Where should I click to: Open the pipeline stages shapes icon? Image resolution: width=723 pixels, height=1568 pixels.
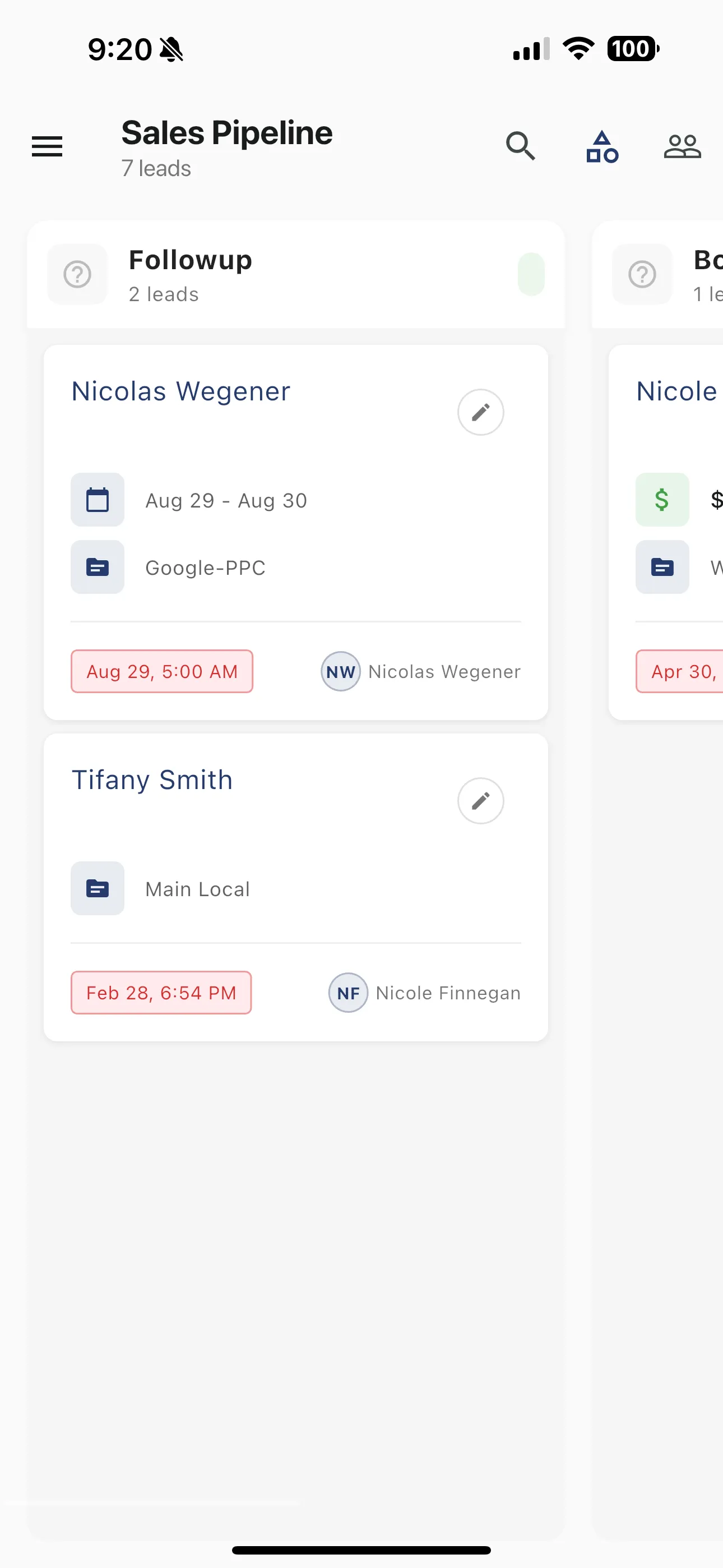601,146
